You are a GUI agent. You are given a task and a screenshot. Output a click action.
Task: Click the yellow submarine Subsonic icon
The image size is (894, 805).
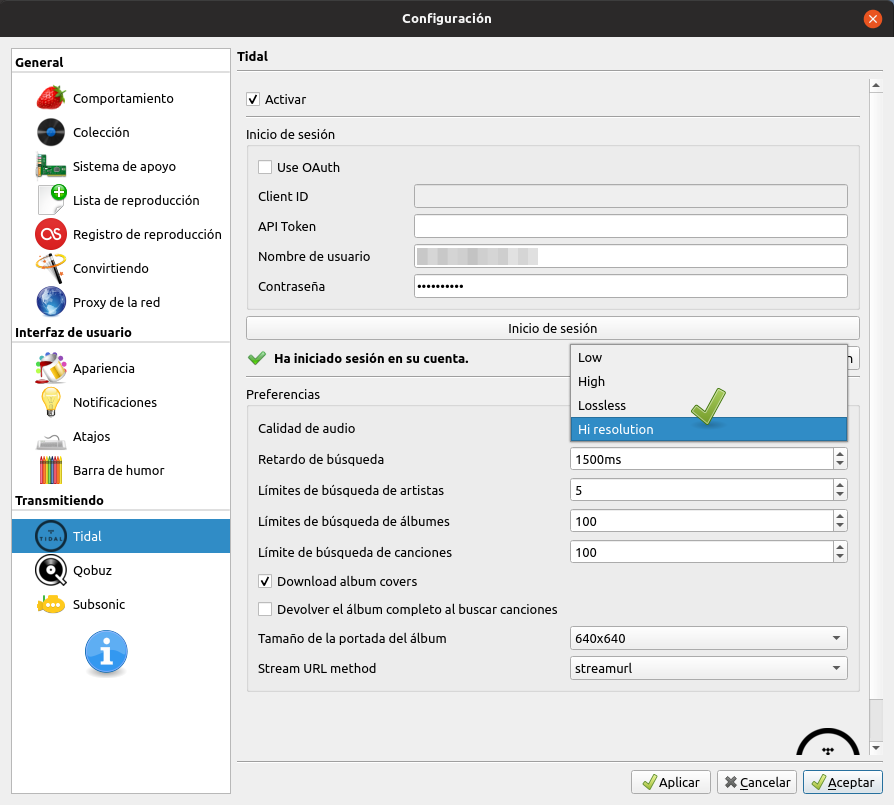pyautogui.click(x=51, y=604)
